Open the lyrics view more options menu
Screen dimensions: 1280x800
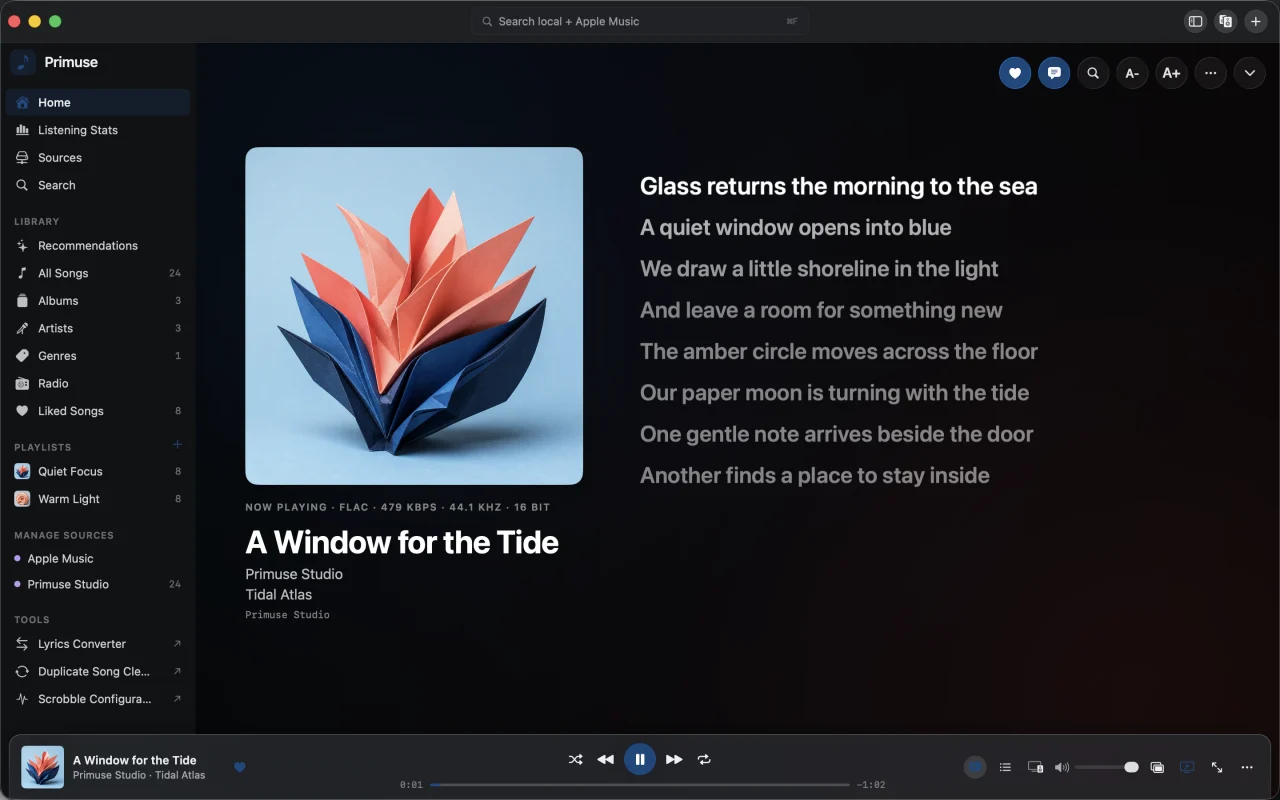(1211, 73)
